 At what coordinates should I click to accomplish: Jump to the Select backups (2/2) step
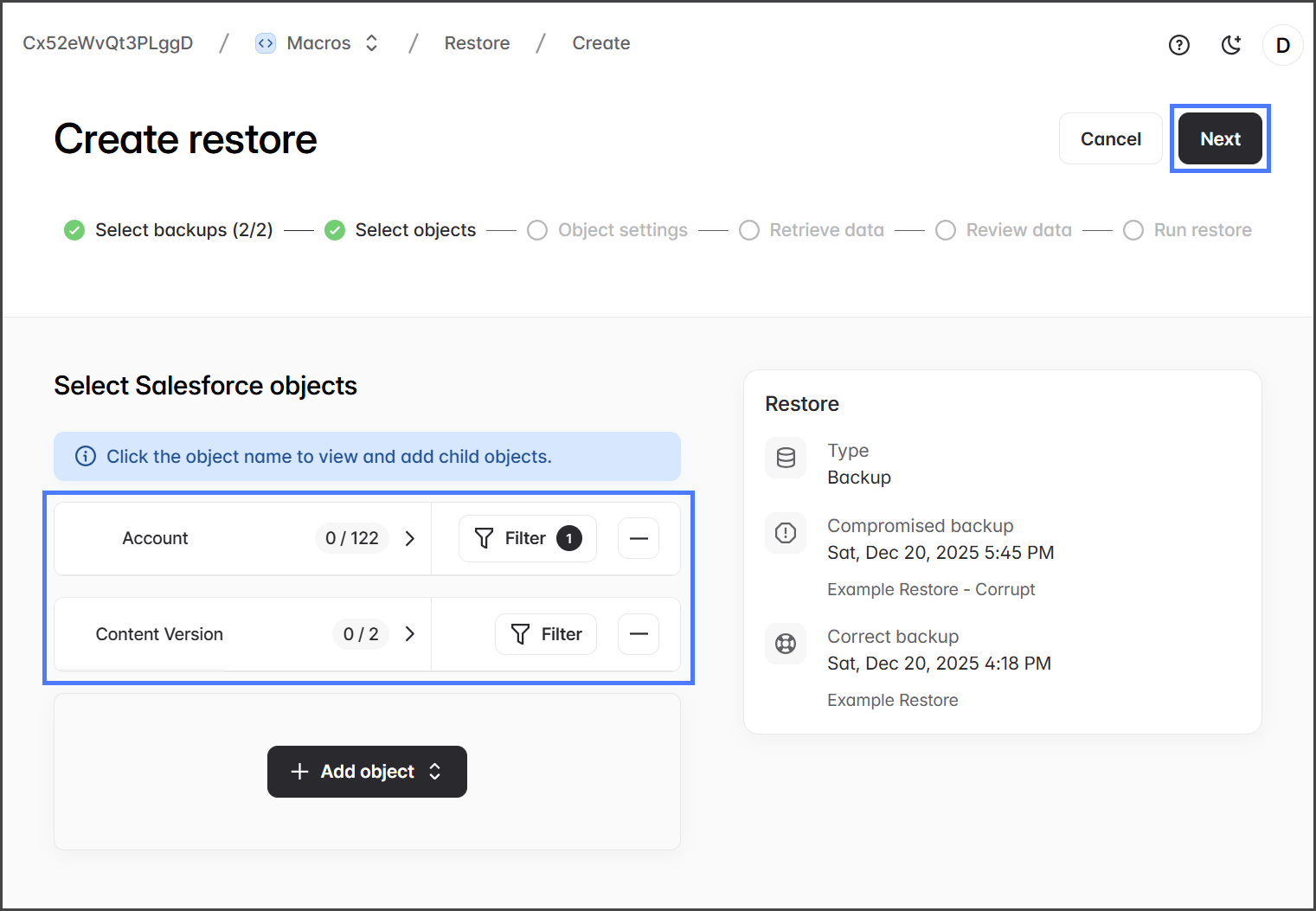[x=169, y=230]
